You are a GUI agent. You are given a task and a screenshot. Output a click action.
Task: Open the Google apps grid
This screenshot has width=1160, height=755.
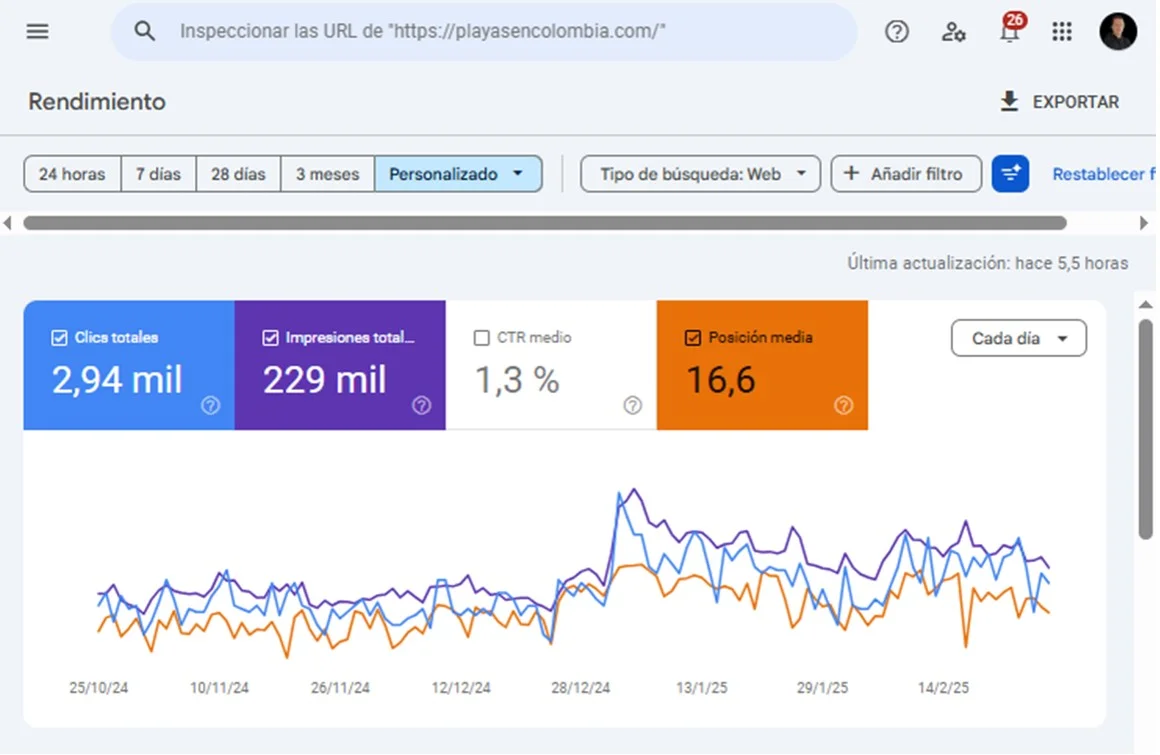pos(1062,32)
